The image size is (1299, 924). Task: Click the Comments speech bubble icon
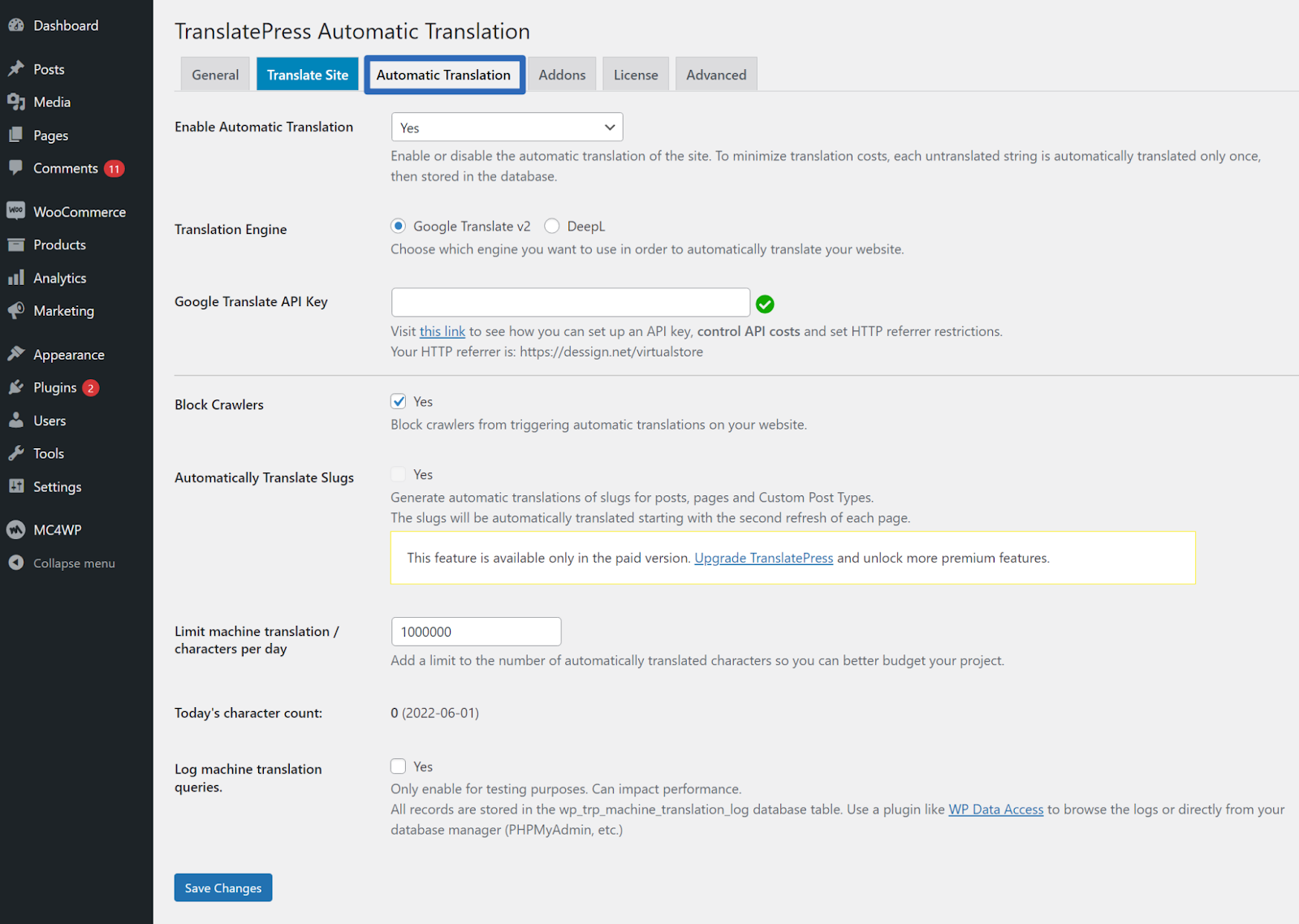(x=16, y=168)
